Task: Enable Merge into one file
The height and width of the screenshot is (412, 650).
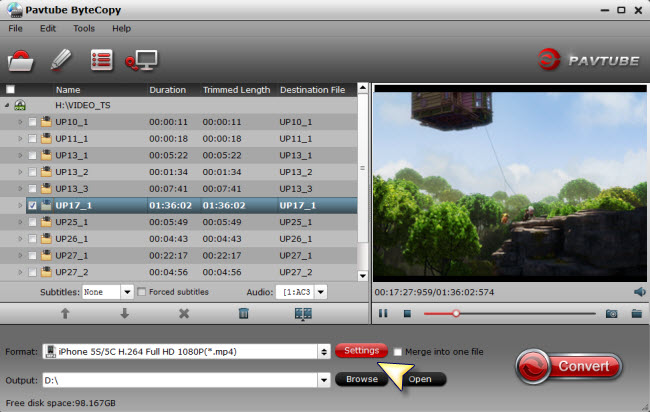Action: pos(398,352)
